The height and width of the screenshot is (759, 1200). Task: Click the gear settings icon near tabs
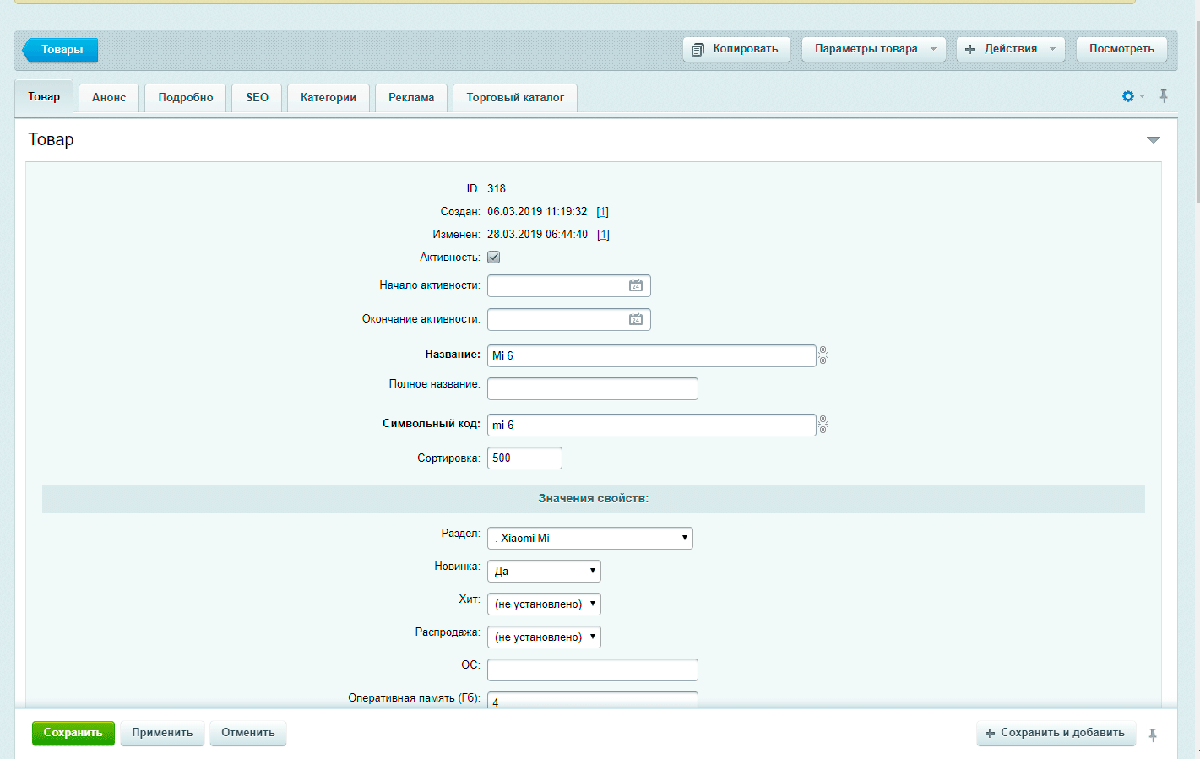coord(1128,97)
